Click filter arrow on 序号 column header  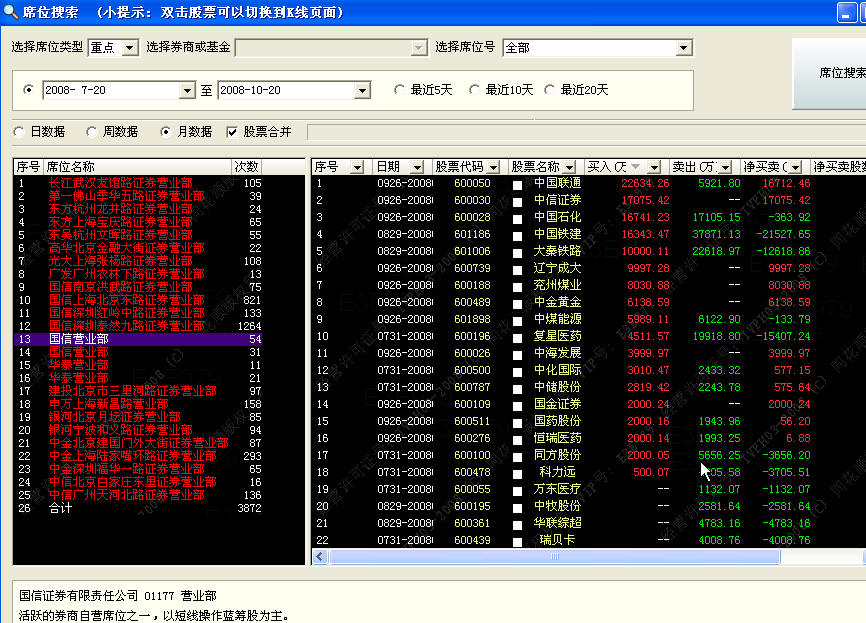[x=358, y=167]
